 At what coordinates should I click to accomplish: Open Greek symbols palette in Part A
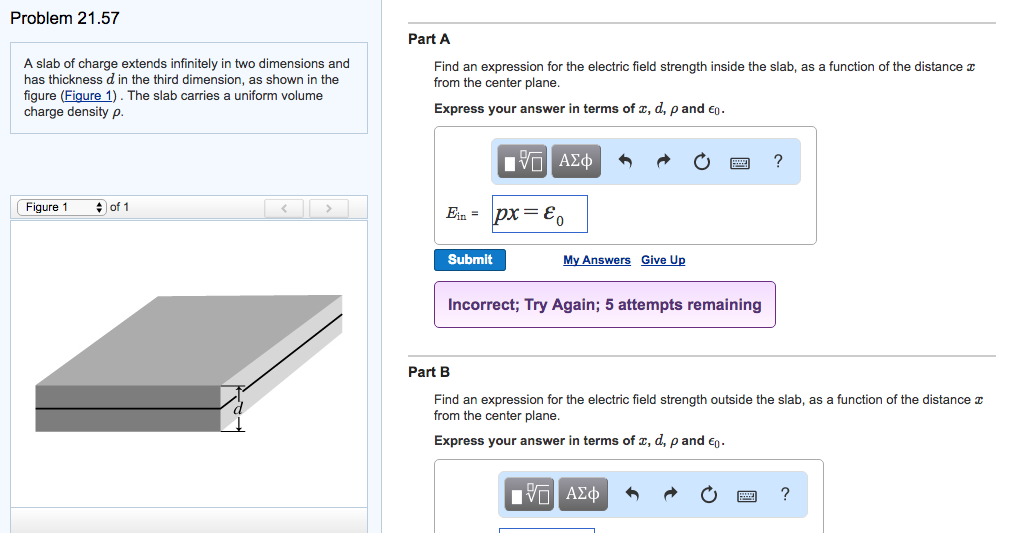[x=577, y=161]
